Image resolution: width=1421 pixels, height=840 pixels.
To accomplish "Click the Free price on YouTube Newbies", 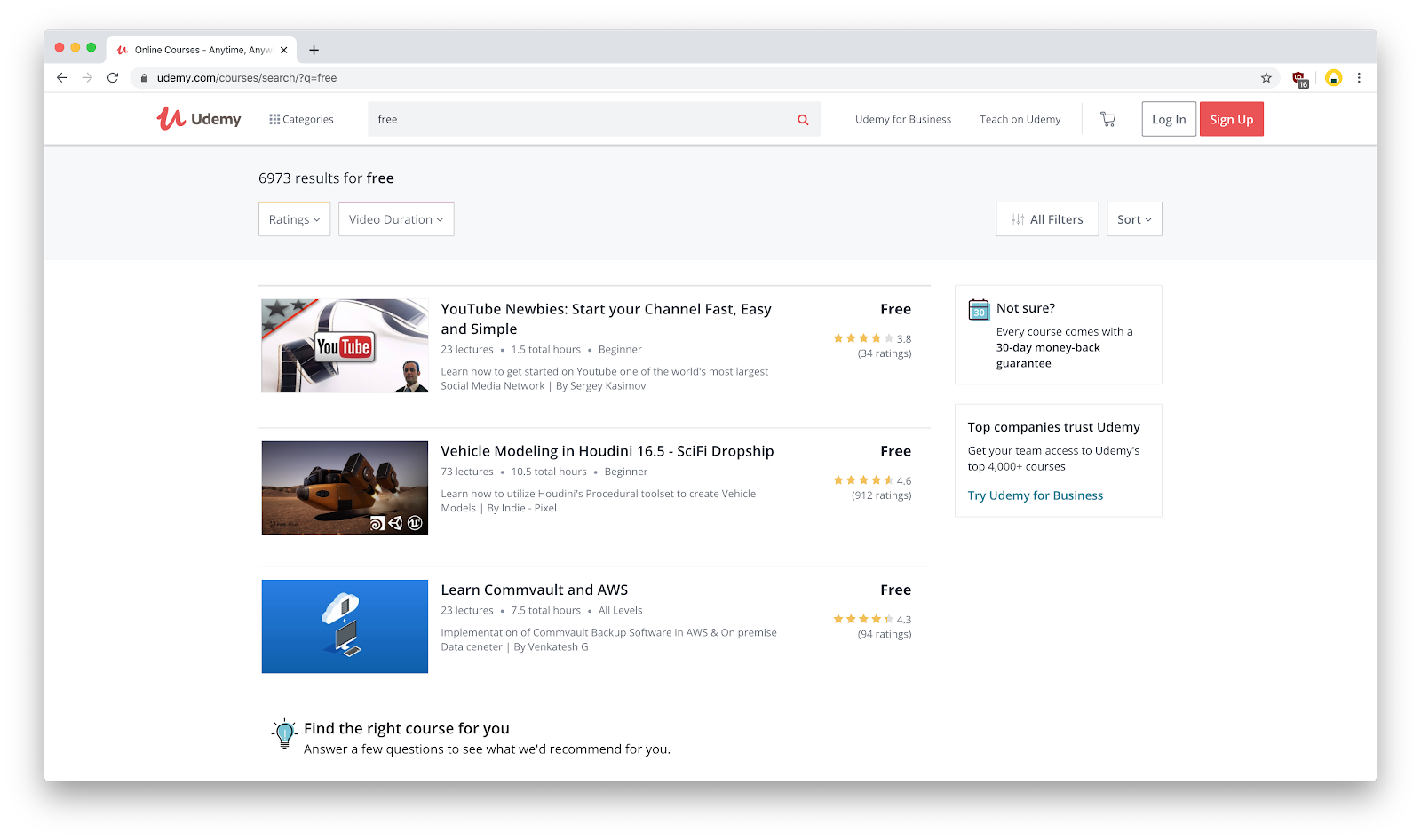I will [896, 309].
